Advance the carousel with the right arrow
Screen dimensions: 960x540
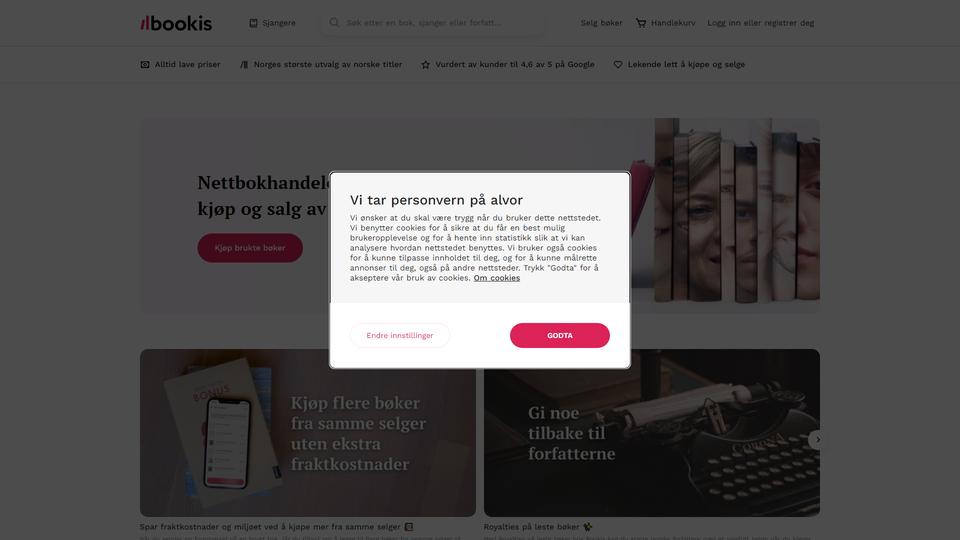pos(817,440)
